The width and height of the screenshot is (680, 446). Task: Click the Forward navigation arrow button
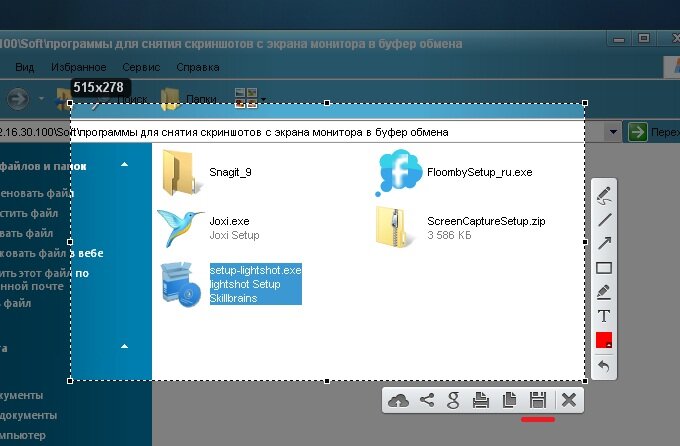[18, 99]
